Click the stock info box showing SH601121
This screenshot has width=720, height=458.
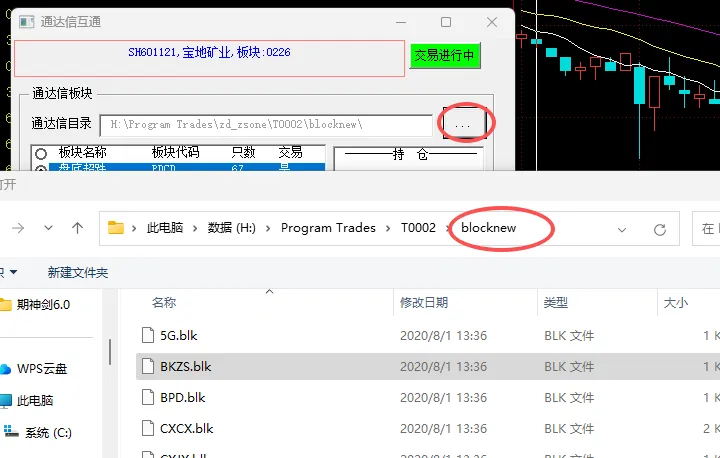pos(209,58)
